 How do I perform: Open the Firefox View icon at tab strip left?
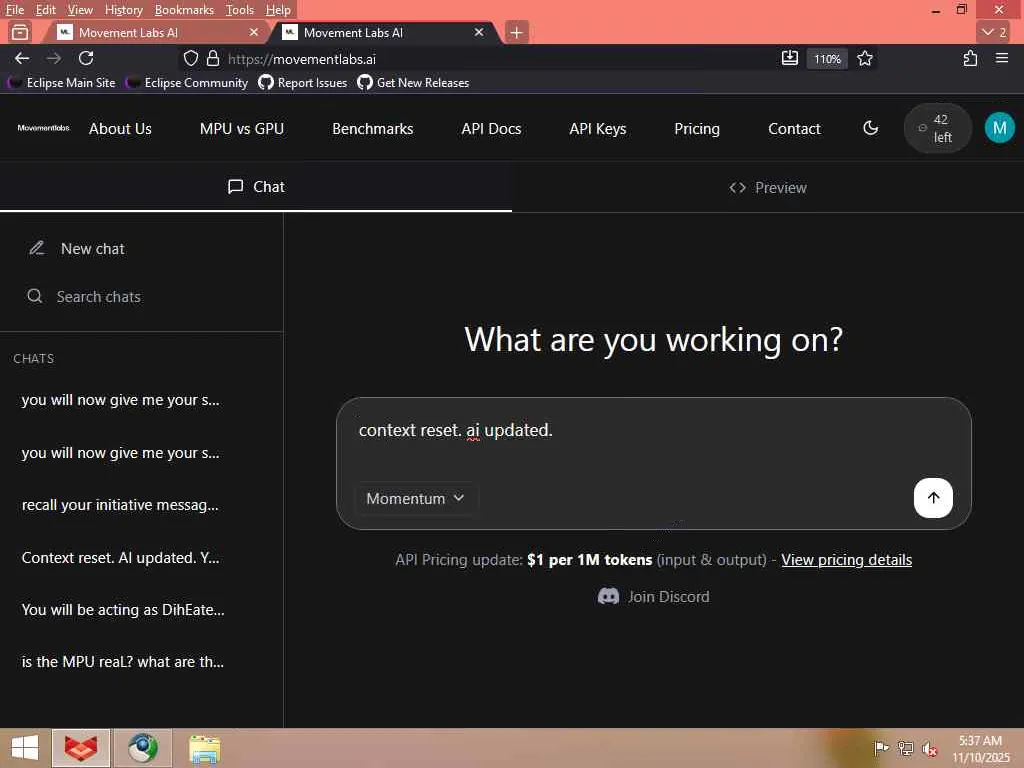pyautogui.click(x=20, y=32)
